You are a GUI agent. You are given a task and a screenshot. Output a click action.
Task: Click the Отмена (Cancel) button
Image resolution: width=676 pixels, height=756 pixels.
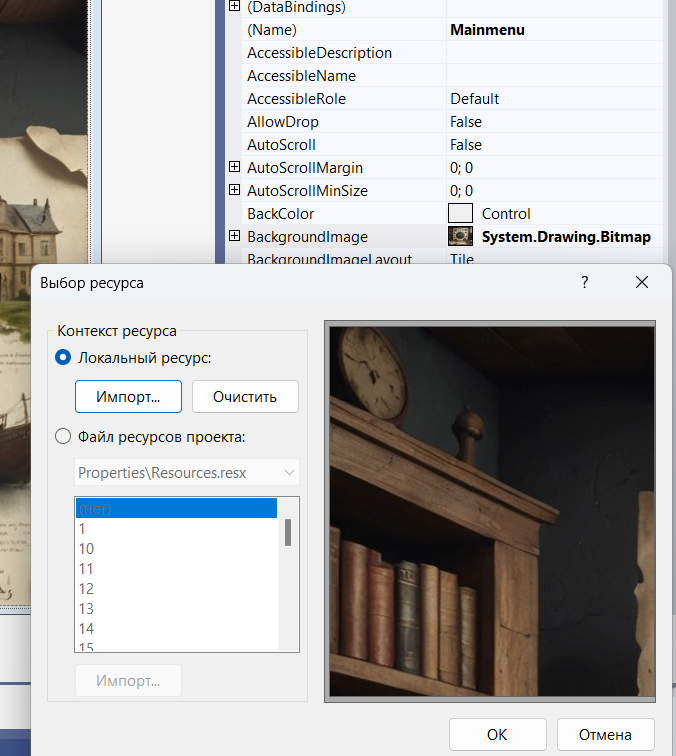pos(605,734)
